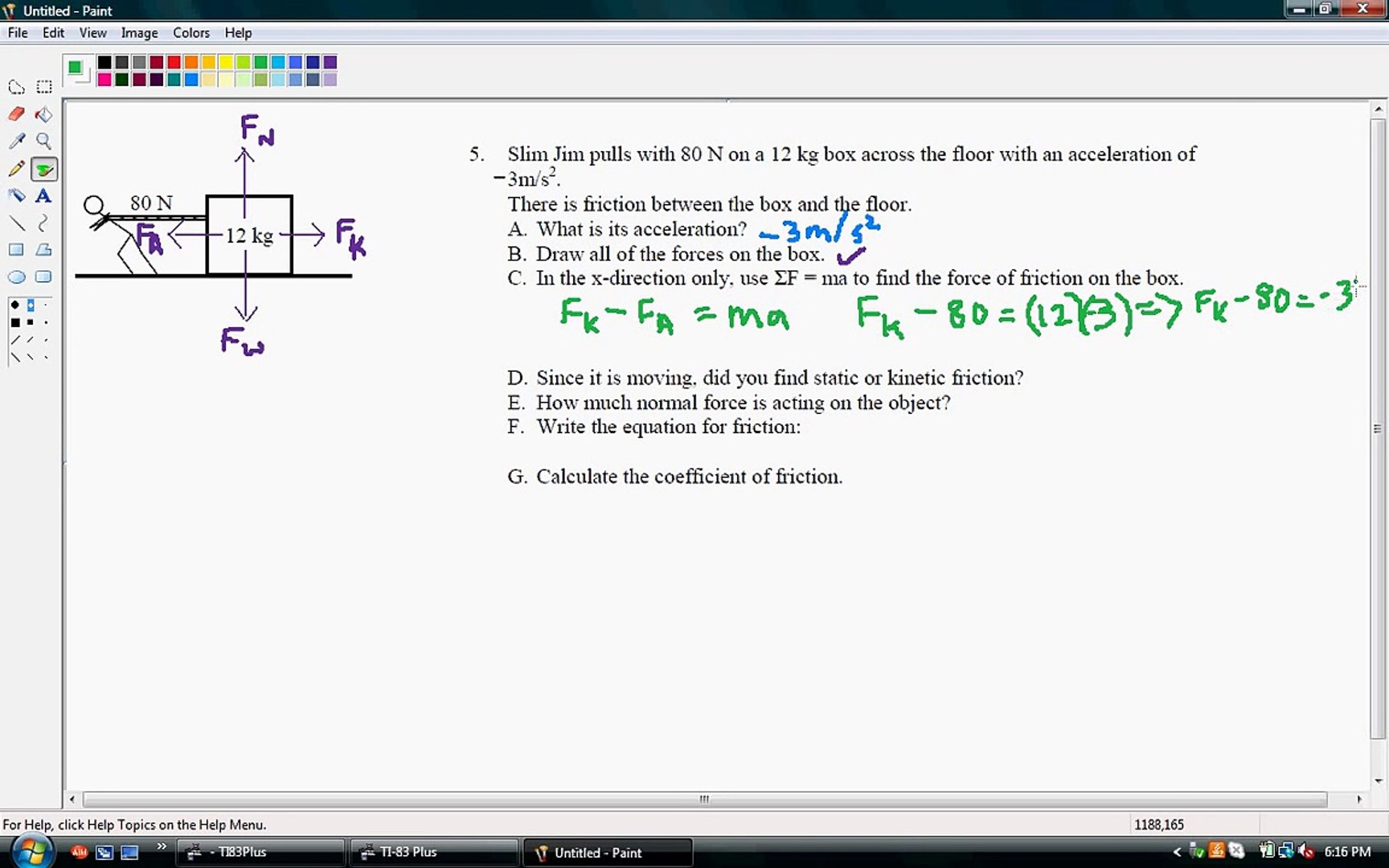Open the Edit menu
The height and width of the screenshot is (868, 1389).
(x=53, y=33)
